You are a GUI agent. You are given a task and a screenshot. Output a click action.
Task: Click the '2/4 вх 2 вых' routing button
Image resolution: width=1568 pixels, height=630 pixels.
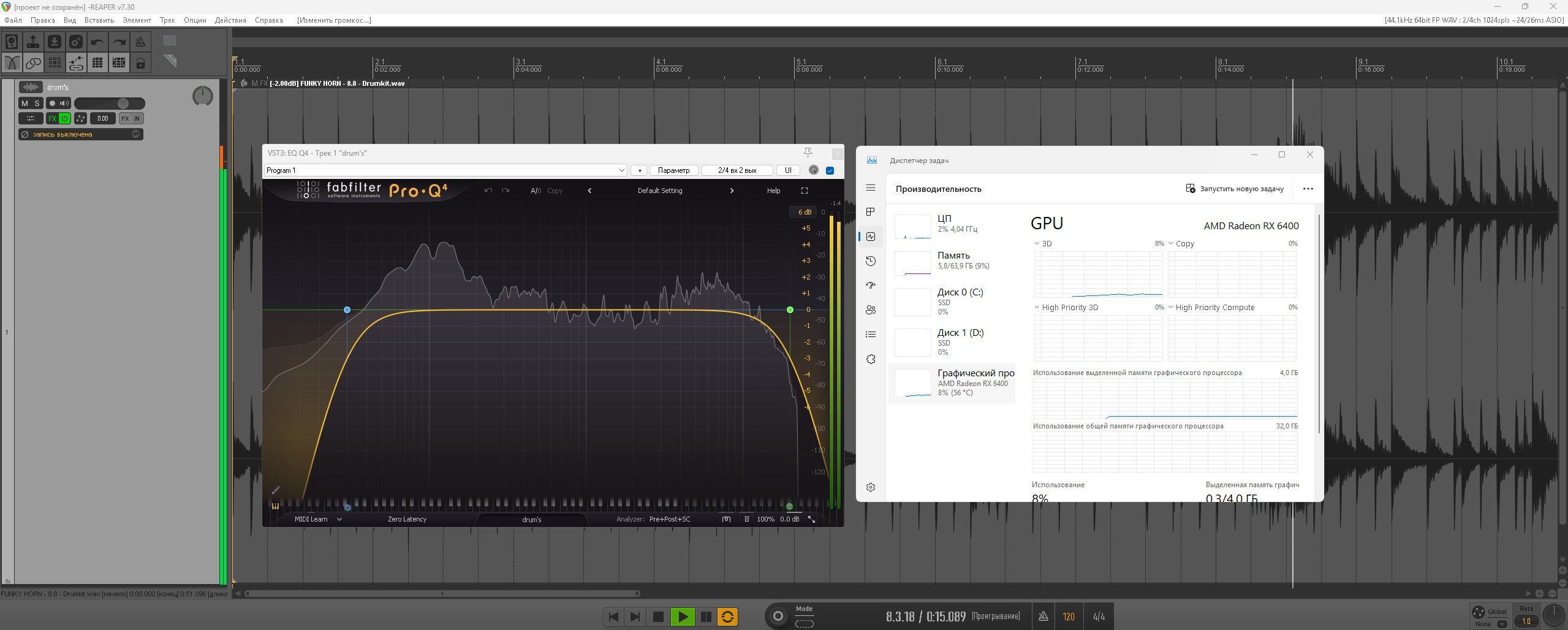pyautogui.click(x=737, y=170)
